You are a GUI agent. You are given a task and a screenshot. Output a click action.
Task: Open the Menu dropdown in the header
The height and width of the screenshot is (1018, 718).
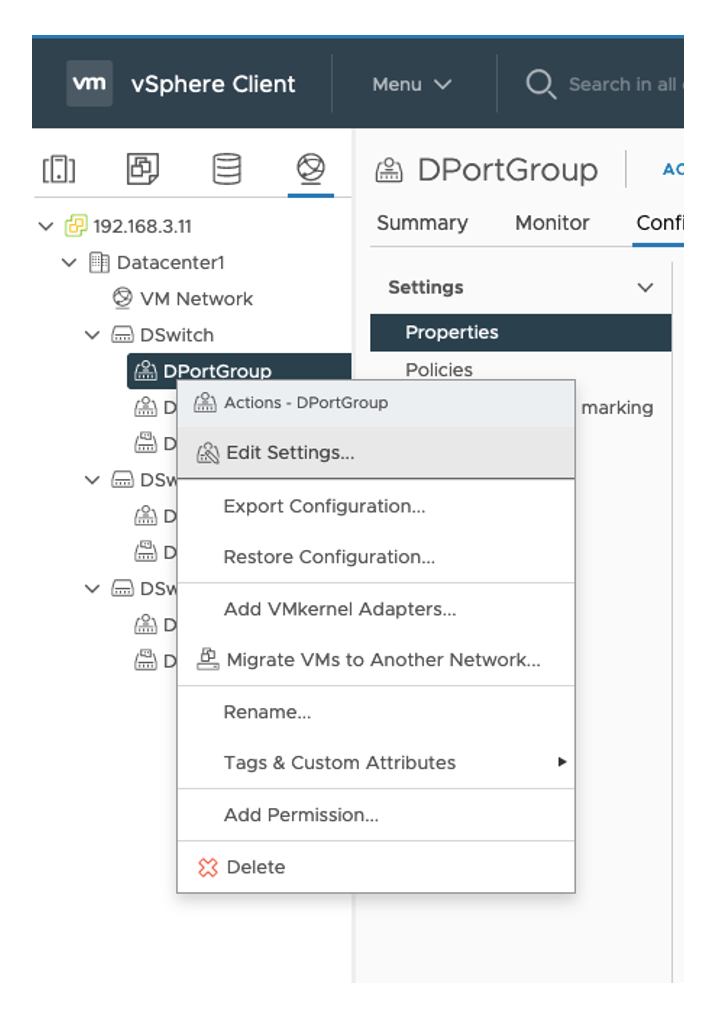coord(412,84)
